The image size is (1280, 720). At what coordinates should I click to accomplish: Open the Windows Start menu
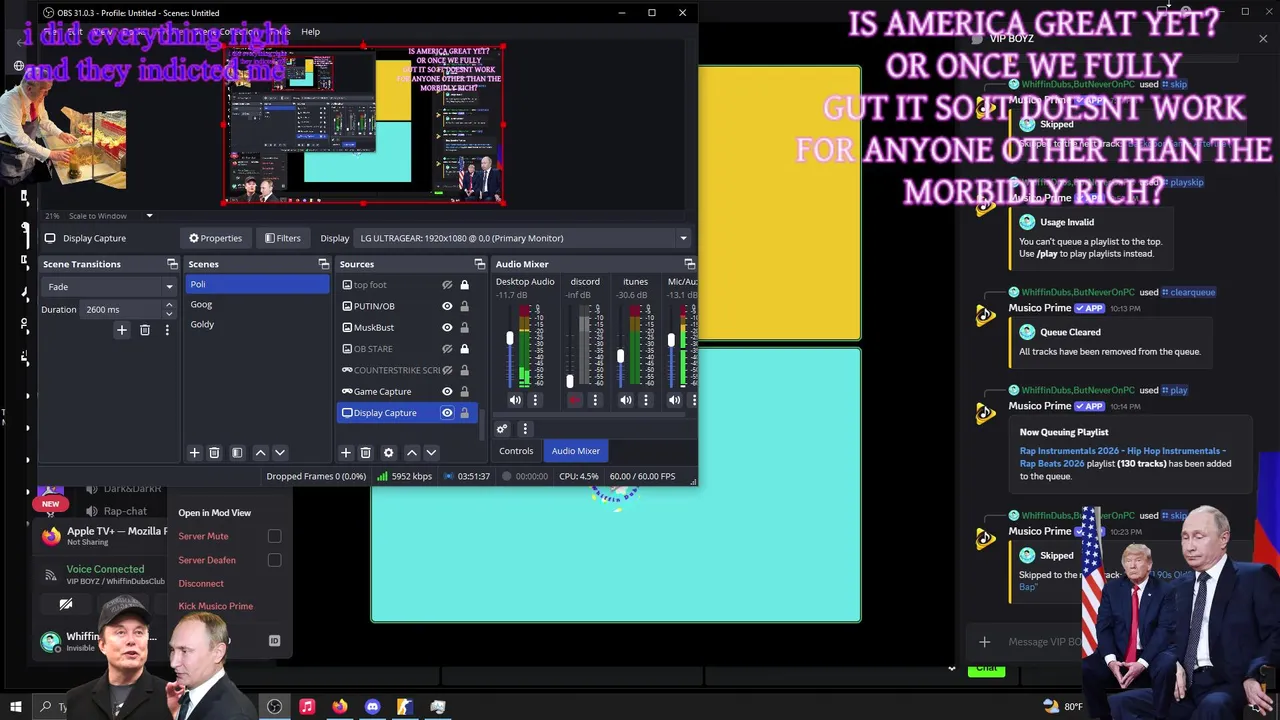click(x=15, y=706)
